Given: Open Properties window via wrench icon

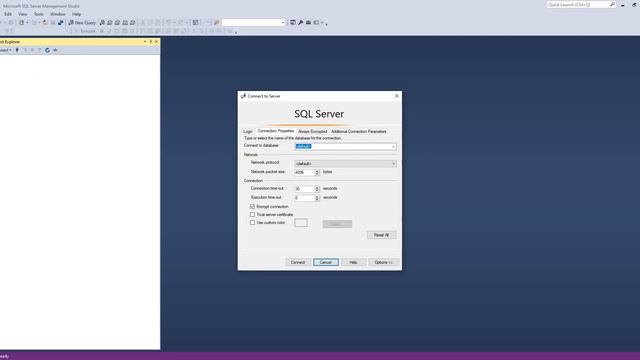Looking at the screenshot, I should [300, 22].
